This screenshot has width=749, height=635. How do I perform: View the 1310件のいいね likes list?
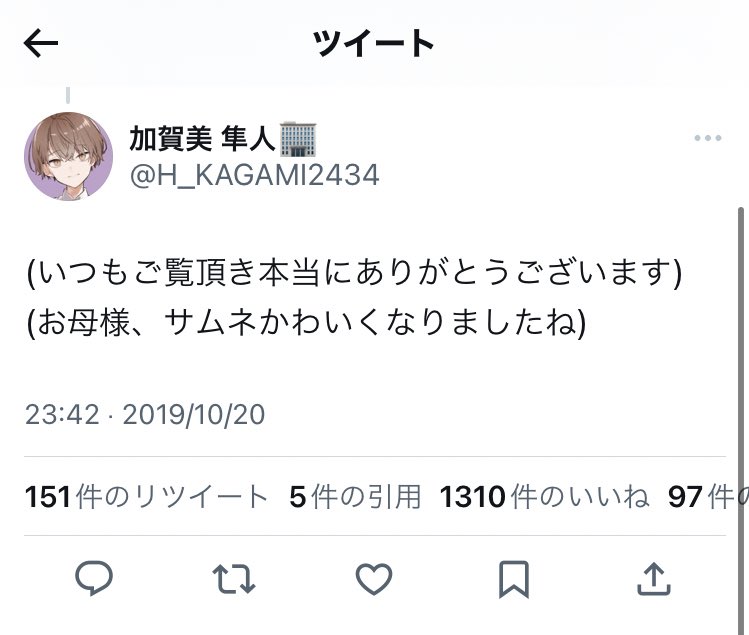point(545,496)
